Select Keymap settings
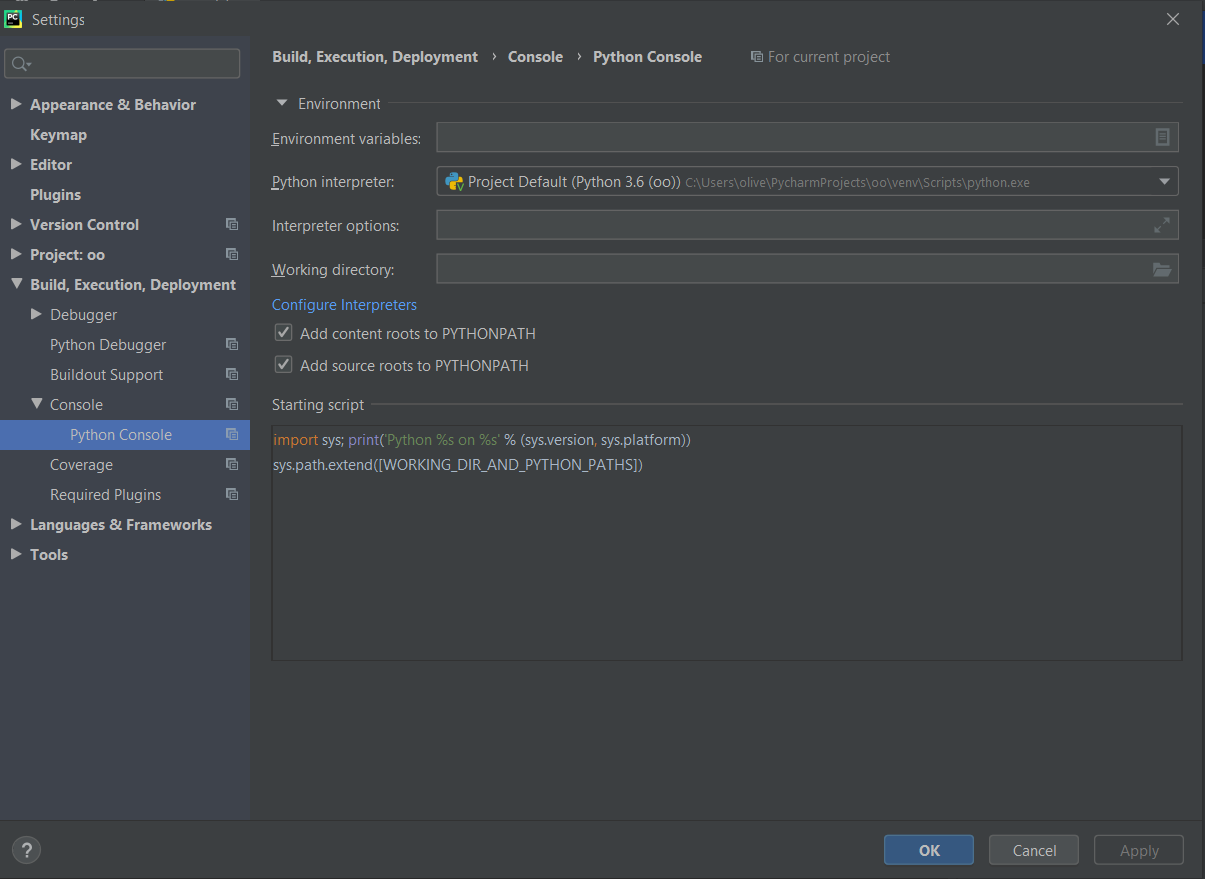The height and width of the screenshot is (879, 1205). pos(58,134)
